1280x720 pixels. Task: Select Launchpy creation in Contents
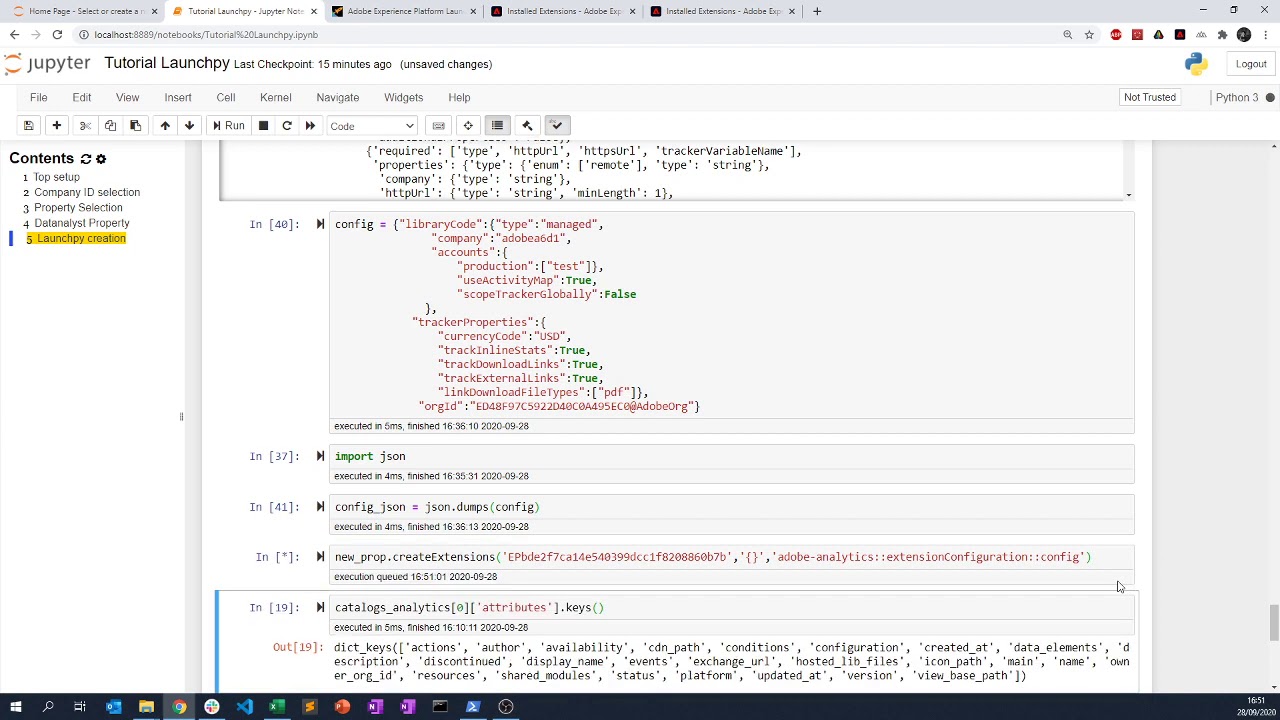[x=81, y=238]
